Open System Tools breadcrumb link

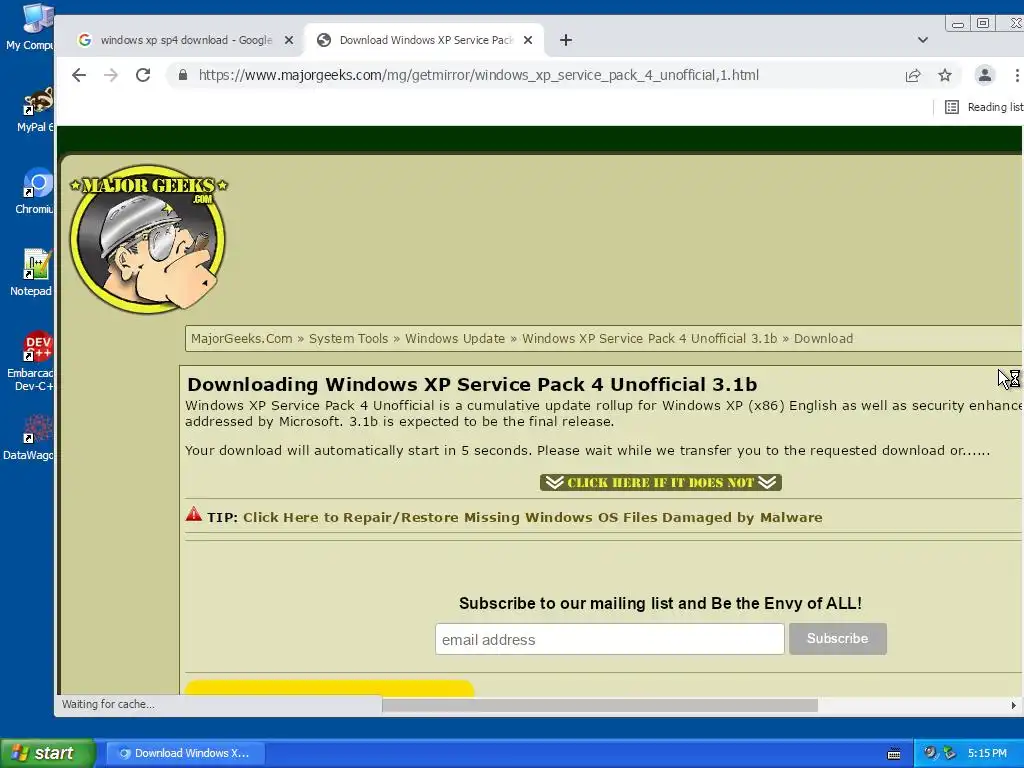click(x=348, y=338)
